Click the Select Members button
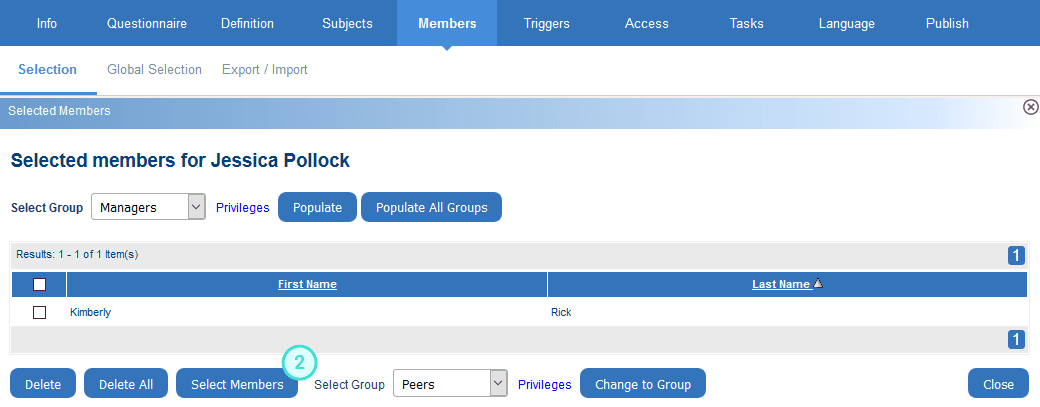This screenshot has height=407, width=1040. tap(237, 384)
